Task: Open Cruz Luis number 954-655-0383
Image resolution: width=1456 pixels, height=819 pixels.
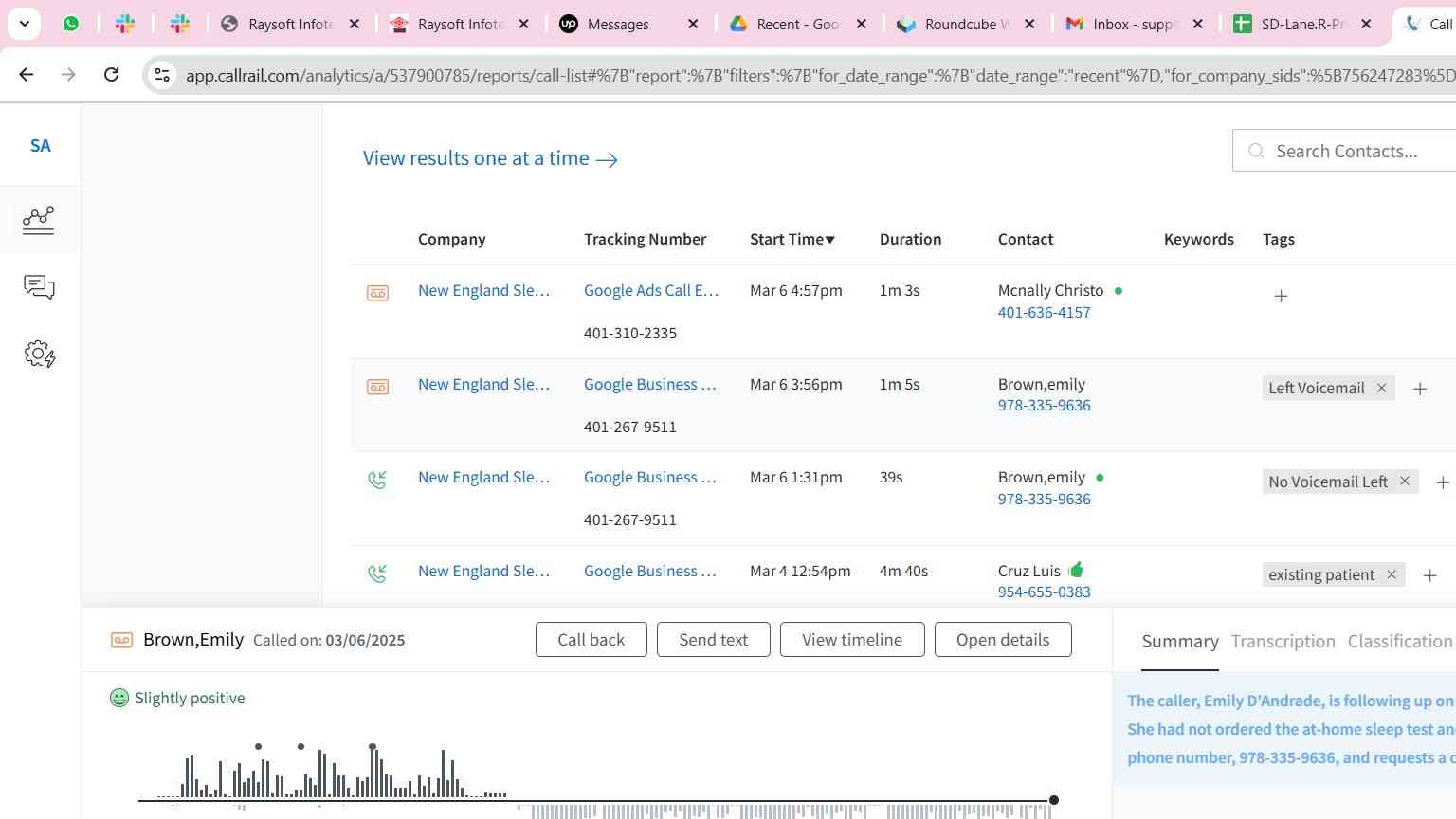Action: point(1044,591)
